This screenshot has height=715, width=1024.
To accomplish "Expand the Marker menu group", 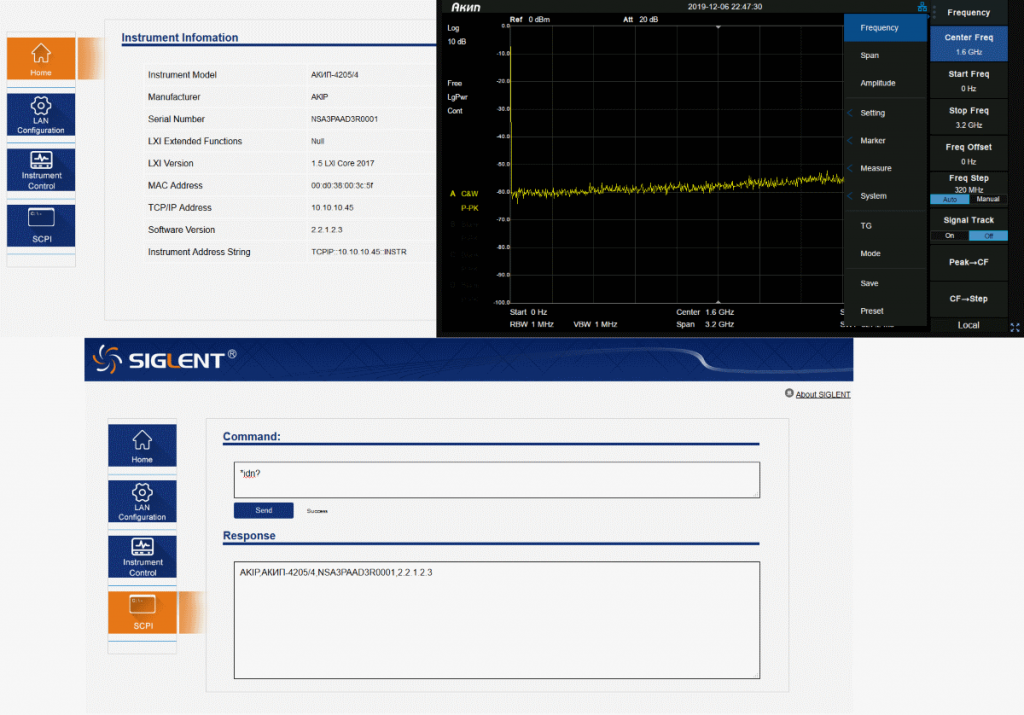I will (x=885, y=140).
